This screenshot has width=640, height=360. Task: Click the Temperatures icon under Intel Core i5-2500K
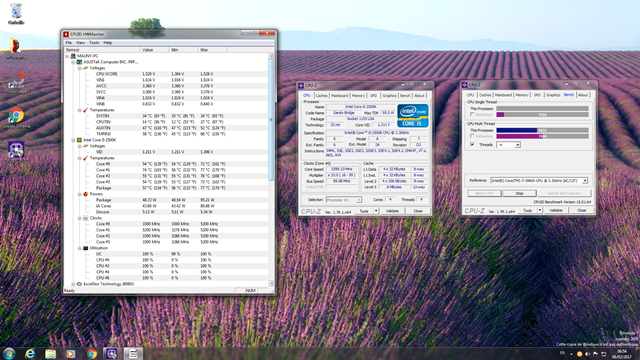coord(86,158)
